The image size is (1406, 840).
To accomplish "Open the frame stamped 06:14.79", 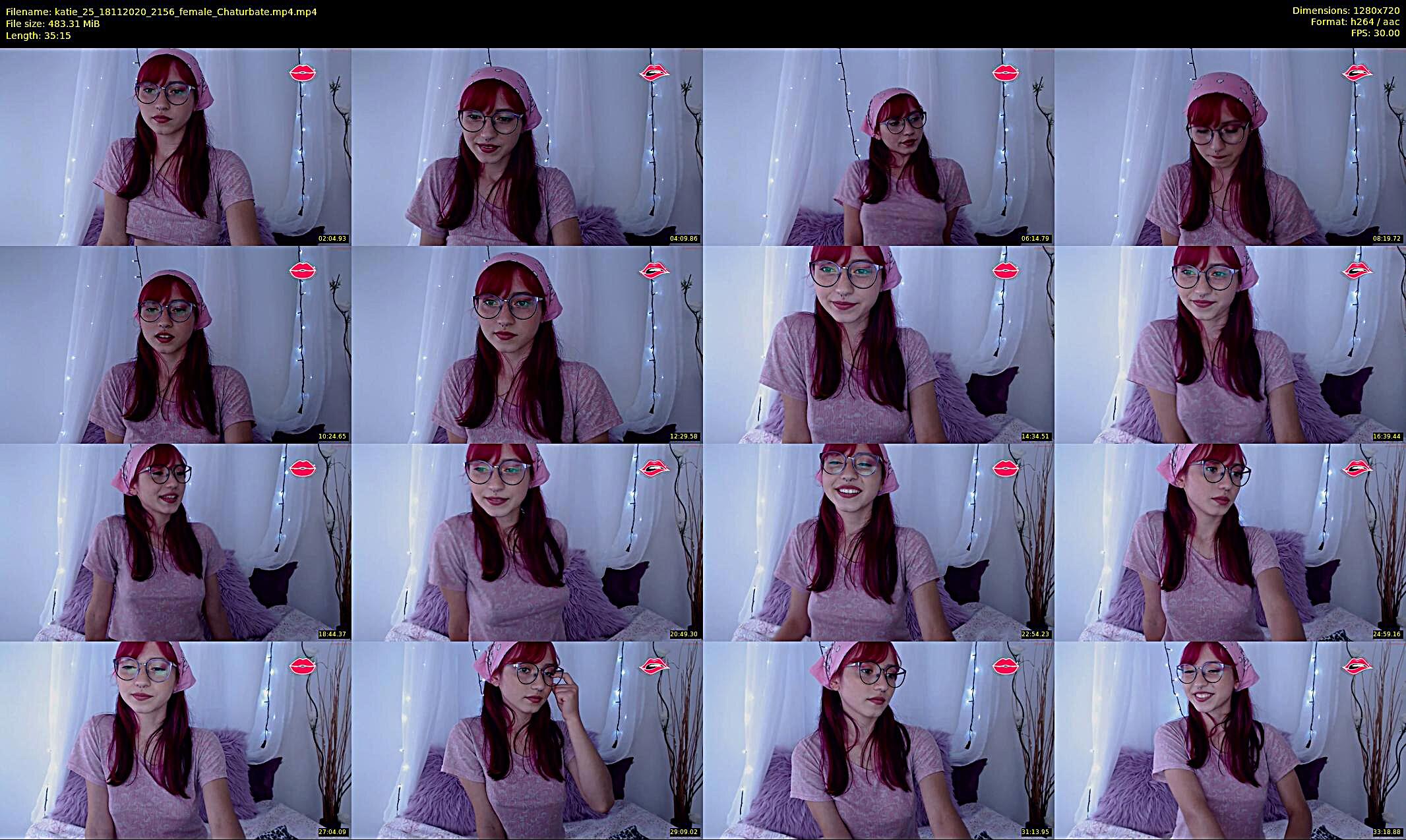I will 878,146.
